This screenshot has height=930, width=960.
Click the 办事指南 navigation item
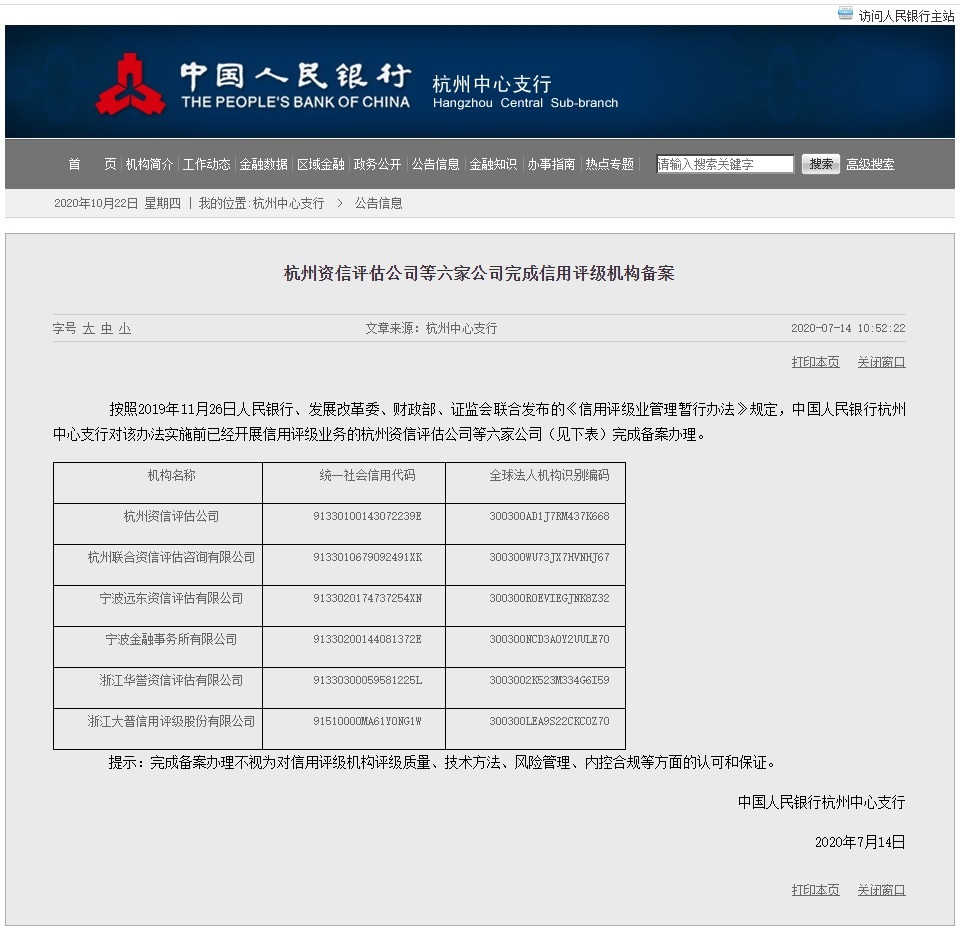(551, 164)
